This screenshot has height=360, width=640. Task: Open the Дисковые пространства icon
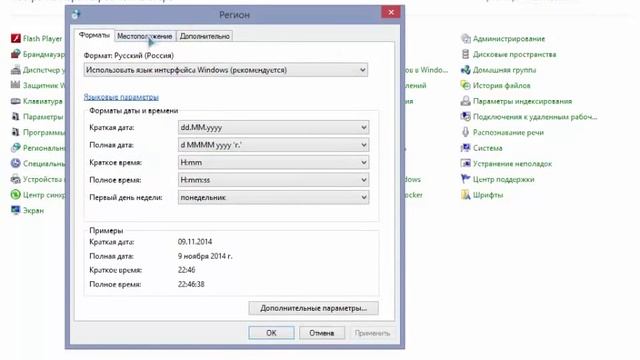[x=465, y=54]
